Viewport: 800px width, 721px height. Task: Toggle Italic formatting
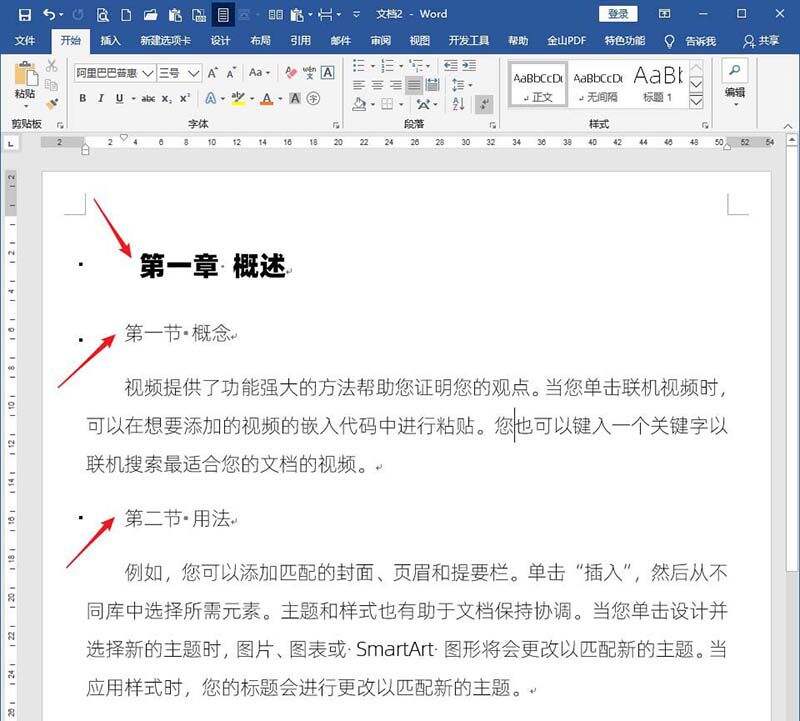click(x=101, y=98)
